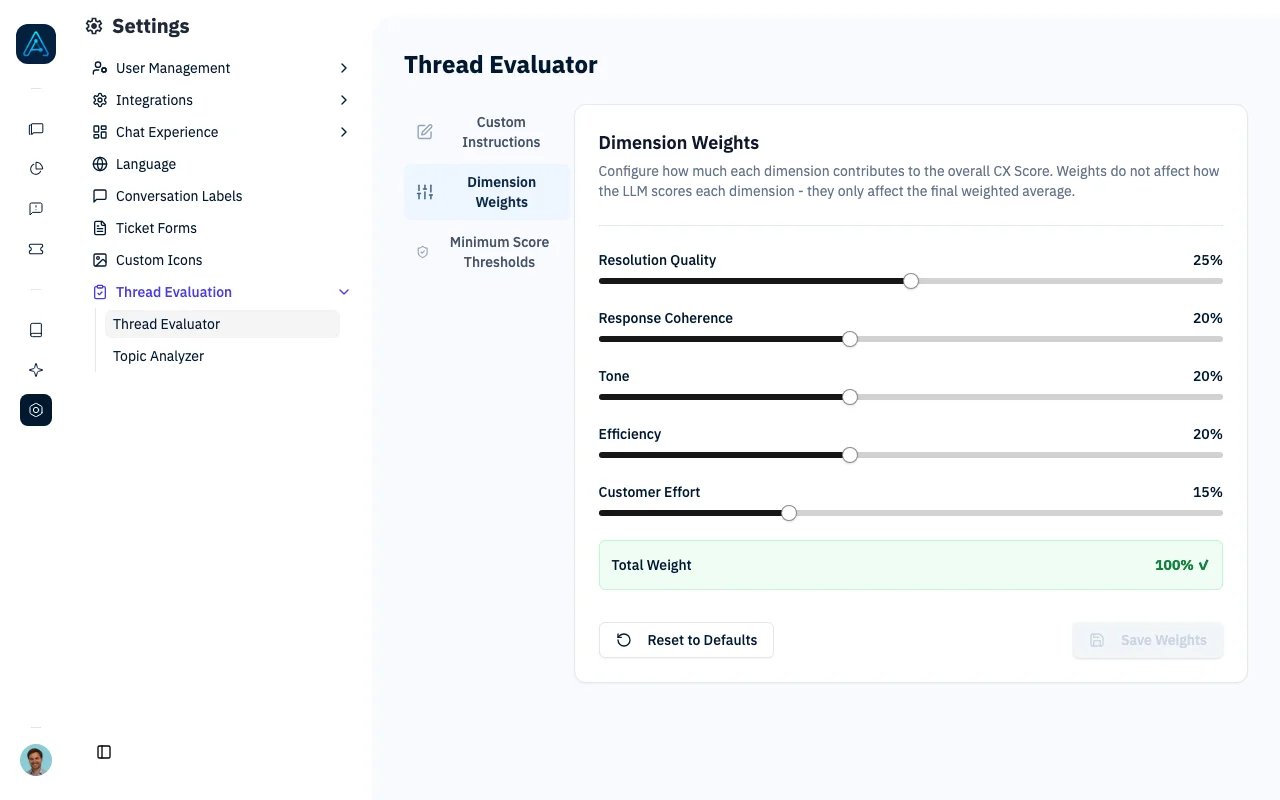Open the feedback message alert icon in the rail
The width and height of the screenshot is (1280, 800).
(x=36, y=209)
